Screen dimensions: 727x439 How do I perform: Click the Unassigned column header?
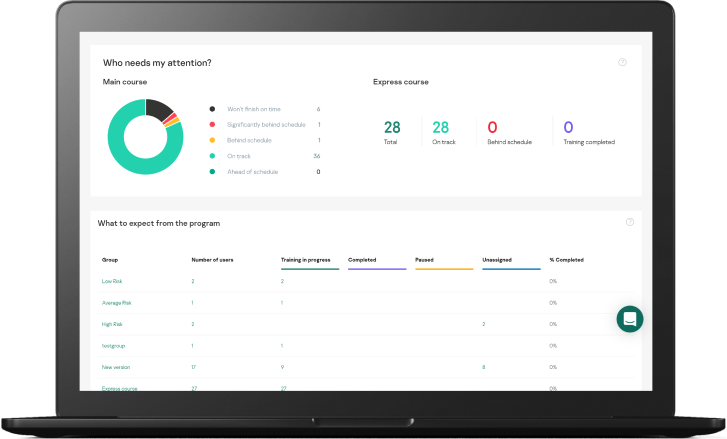[x=497, y=260]
